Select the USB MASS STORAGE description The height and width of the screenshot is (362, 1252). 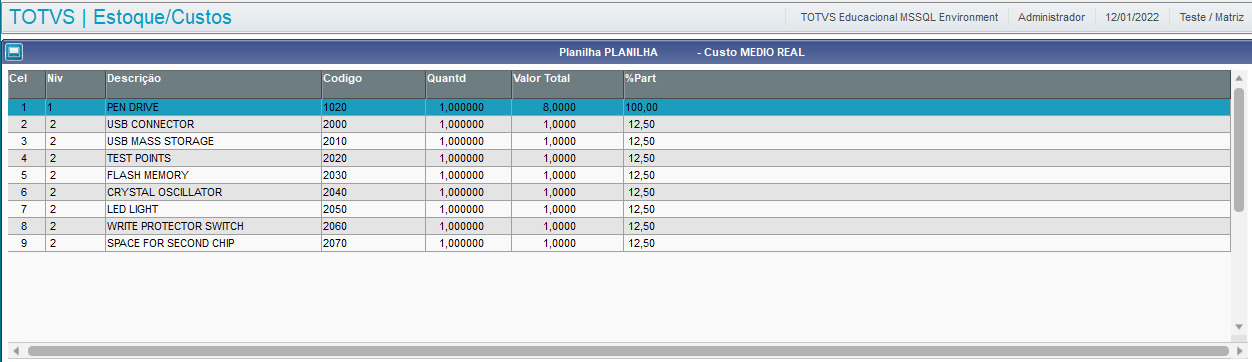tap(160, 141)
